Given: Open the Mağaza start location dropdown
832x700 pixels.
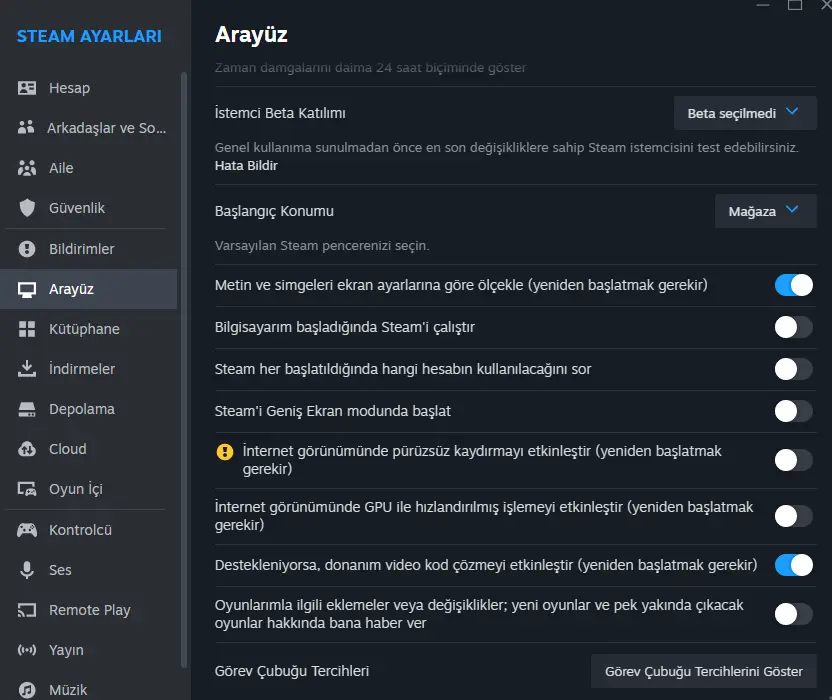Looking at the screenshot, I should (x=766, y=211).
